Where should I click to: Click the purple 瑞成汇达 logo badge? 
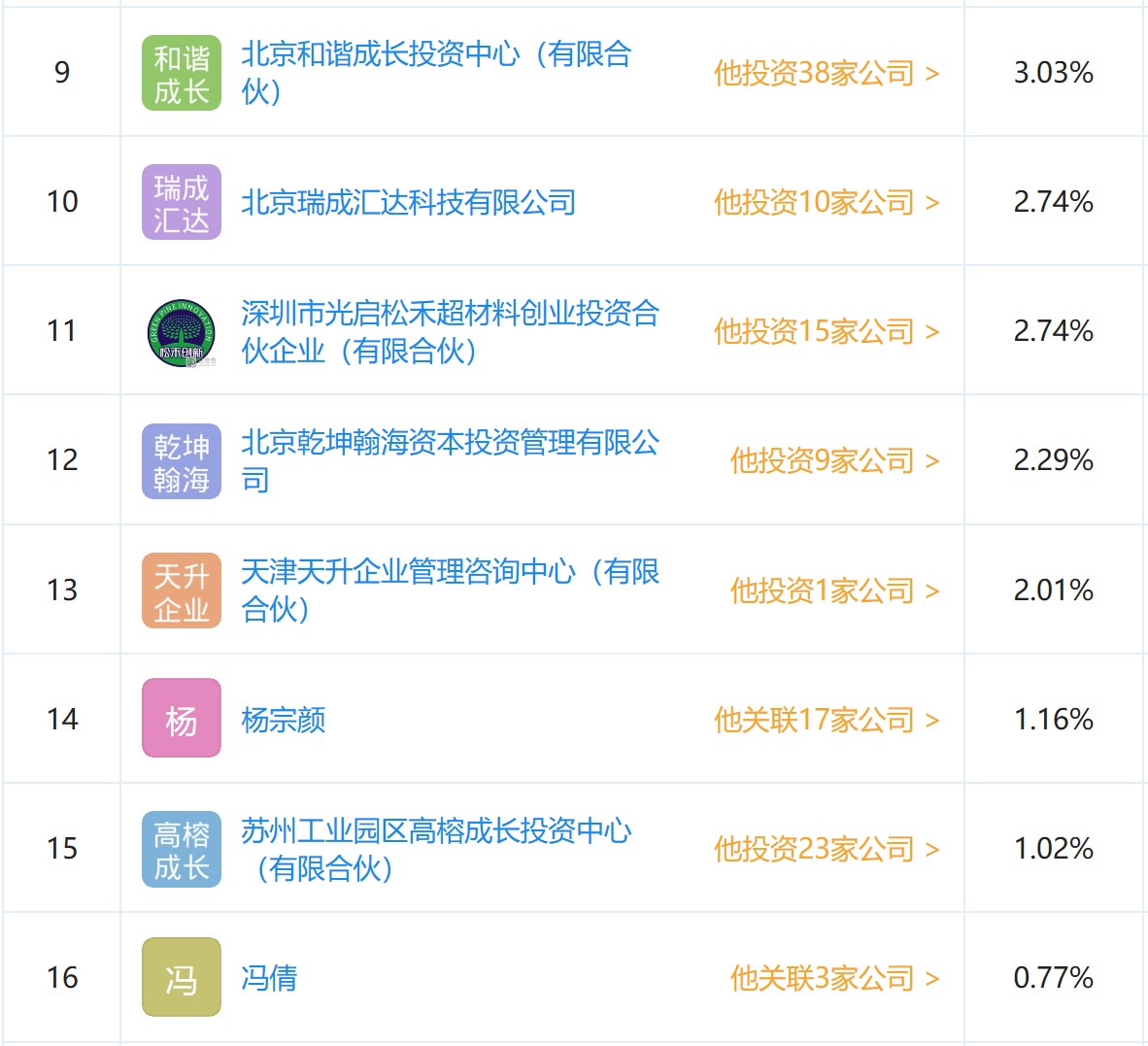(x=182, y=203)
